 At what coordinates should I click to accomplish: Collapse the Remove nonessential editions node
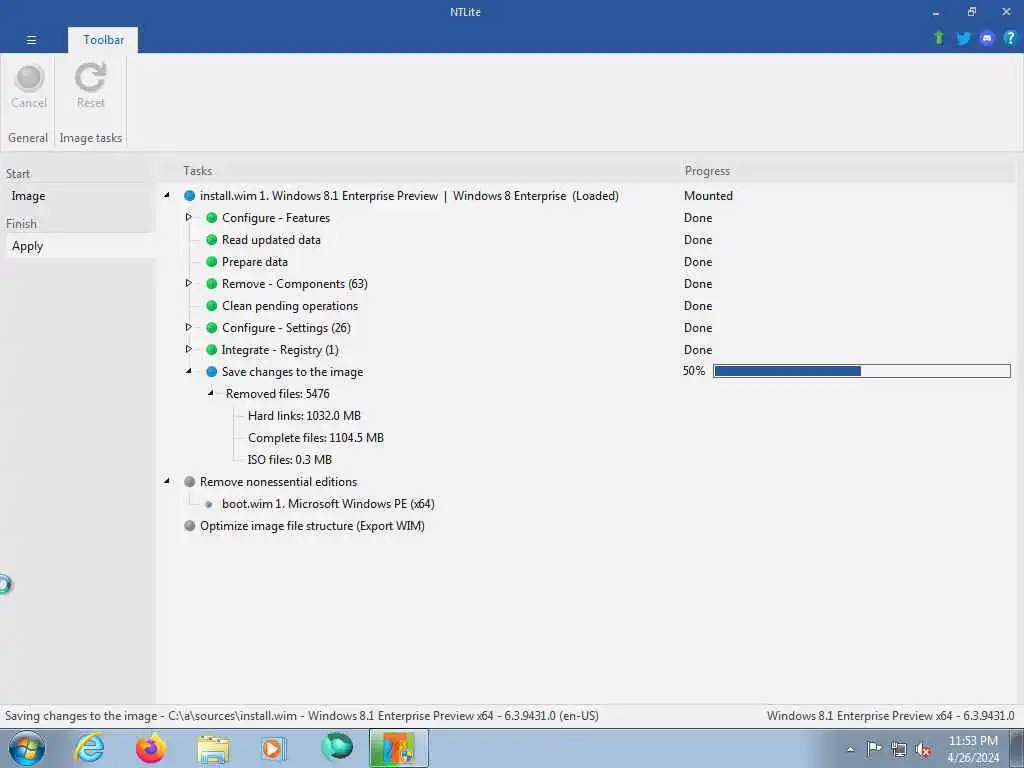pos(167,481)
